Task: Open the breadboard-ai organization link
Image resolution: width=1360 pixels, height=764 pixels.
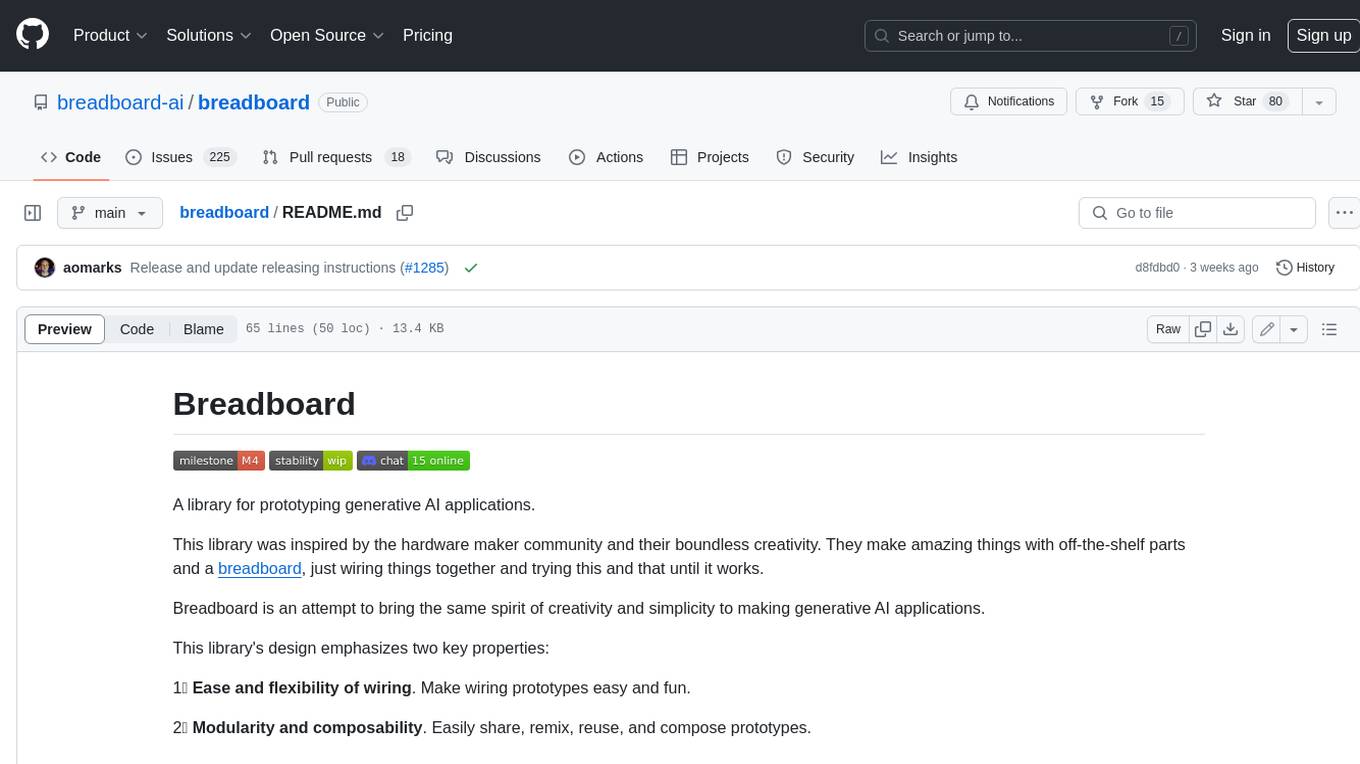Action: [120, 102]
